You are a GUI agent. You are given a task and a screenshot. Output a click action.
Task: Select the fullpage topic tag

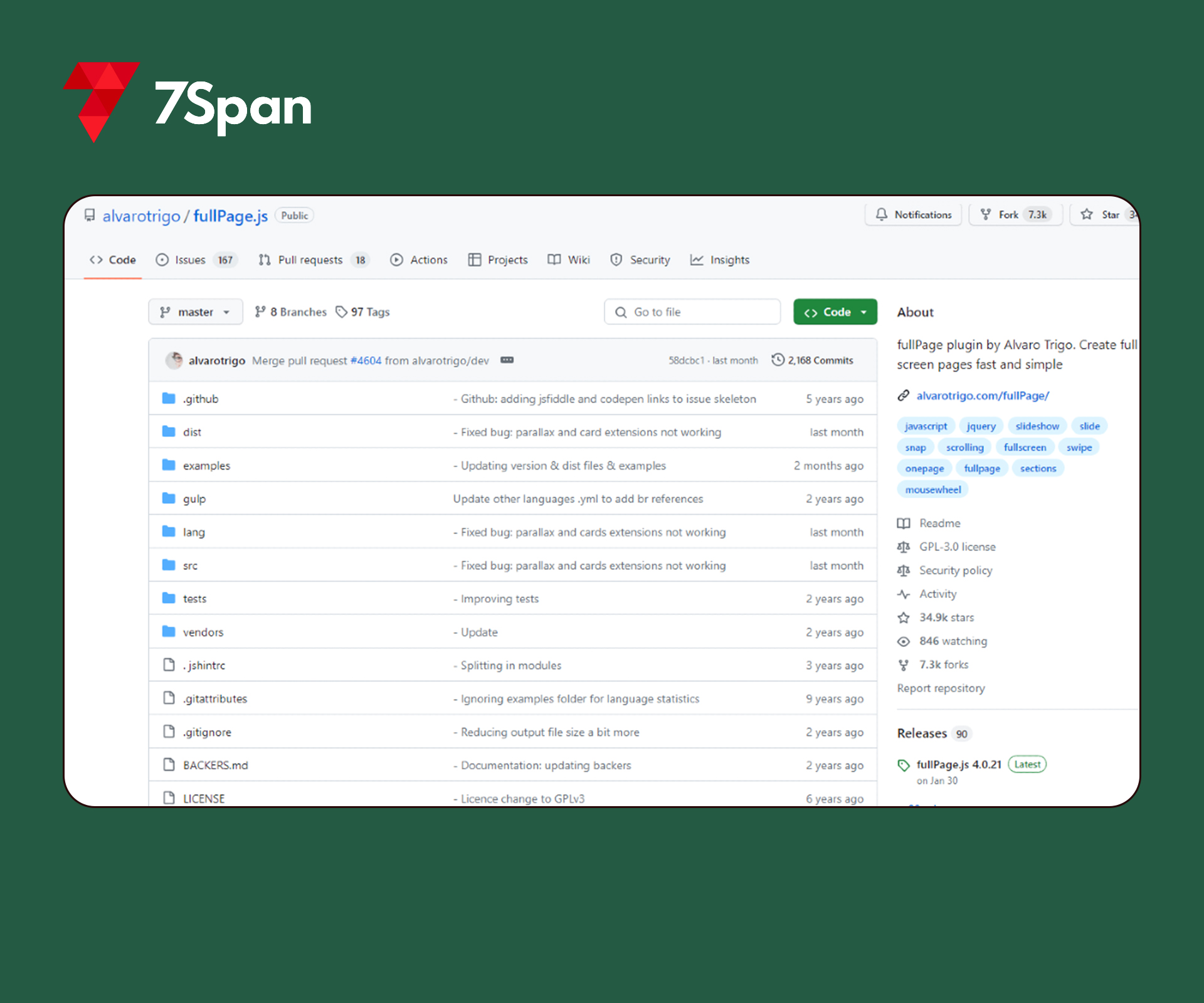pos(982,468)
